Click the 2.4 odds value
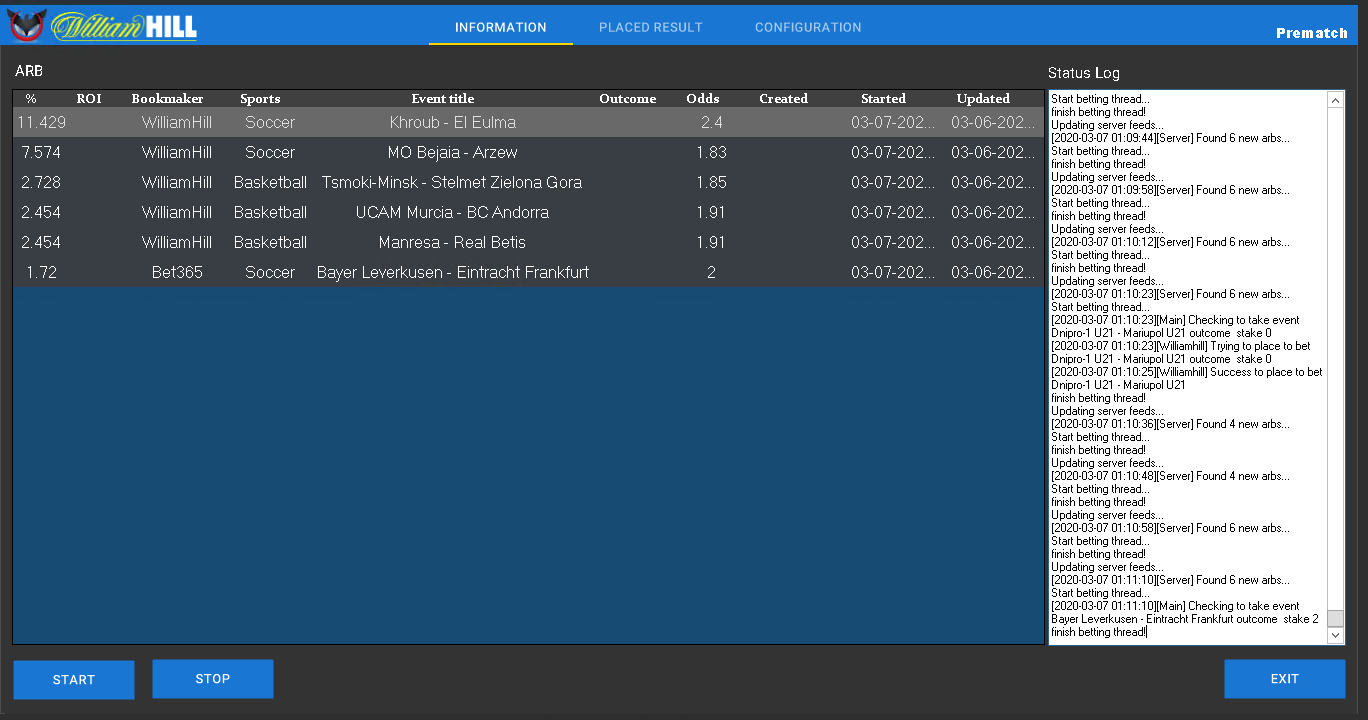The image size is (1368, 720). pyautogui.click(x=711, y=123)
